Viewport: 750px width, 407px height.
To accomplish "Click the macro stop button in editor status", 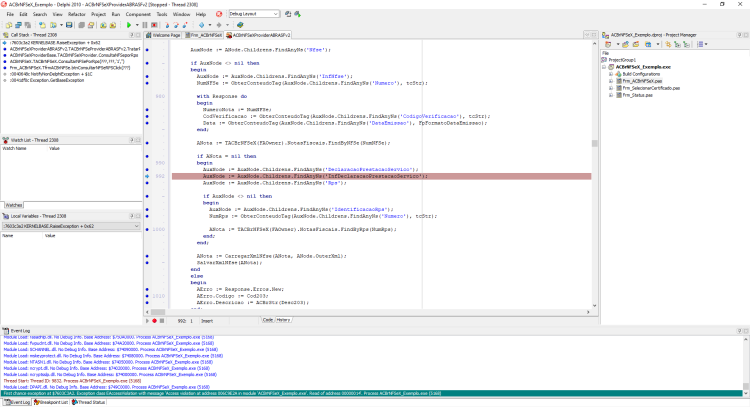I will (162, 321).
